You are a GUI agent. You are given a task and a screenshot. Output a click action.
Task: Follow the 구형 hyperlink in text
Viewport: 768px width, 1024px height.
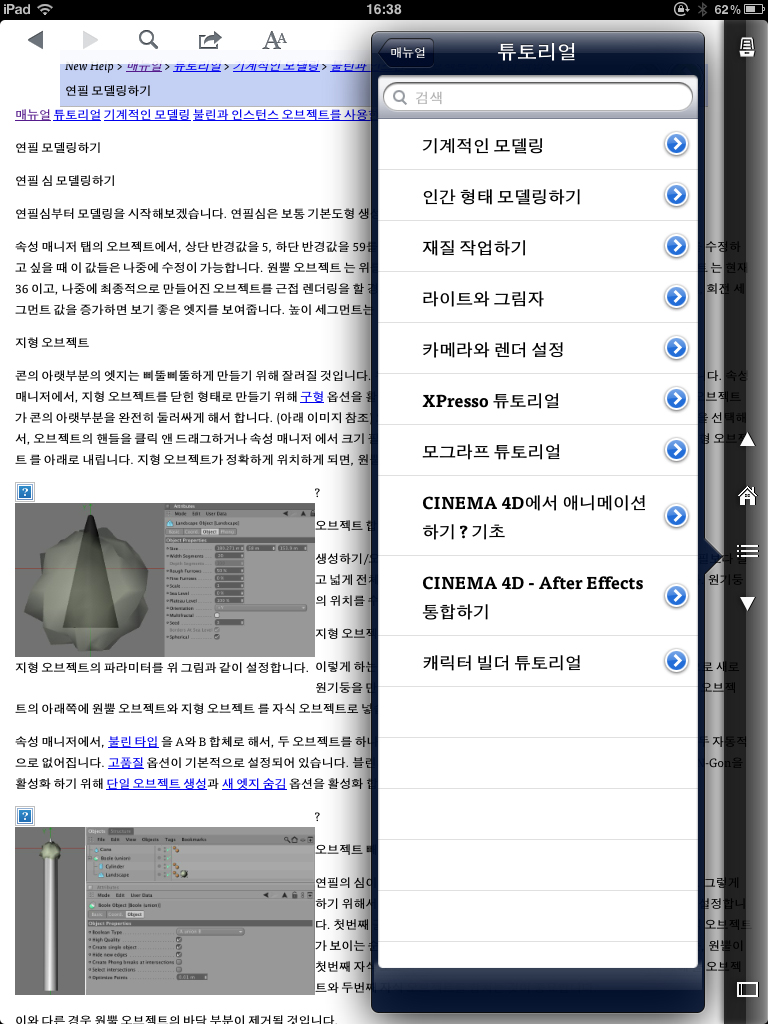pos(312,396)
